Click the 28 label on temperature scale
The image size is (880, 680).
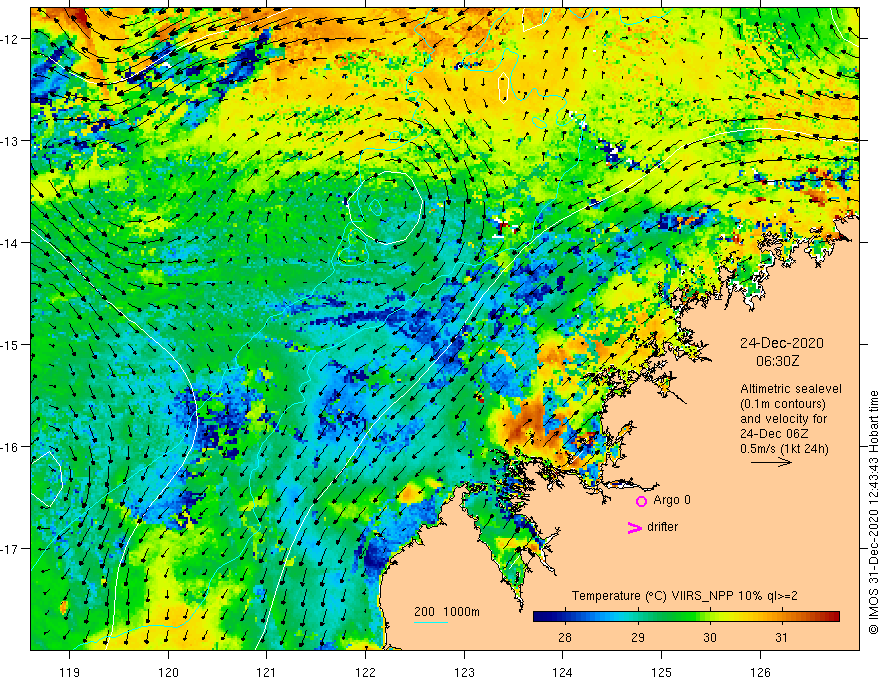coord(565,637)
